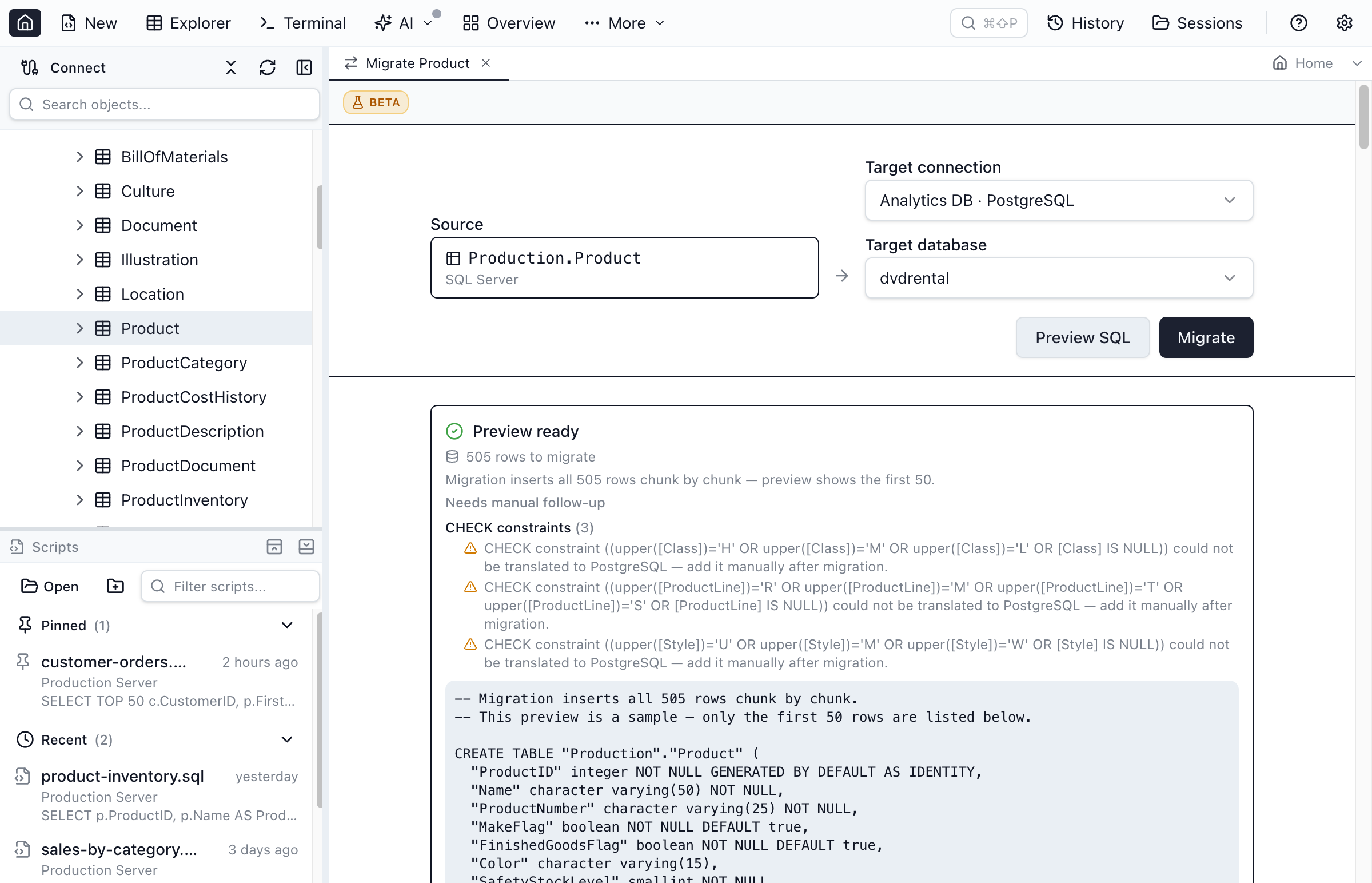Open the Target connection dropdown
1372x883 pixels.
click(1059, 200)
